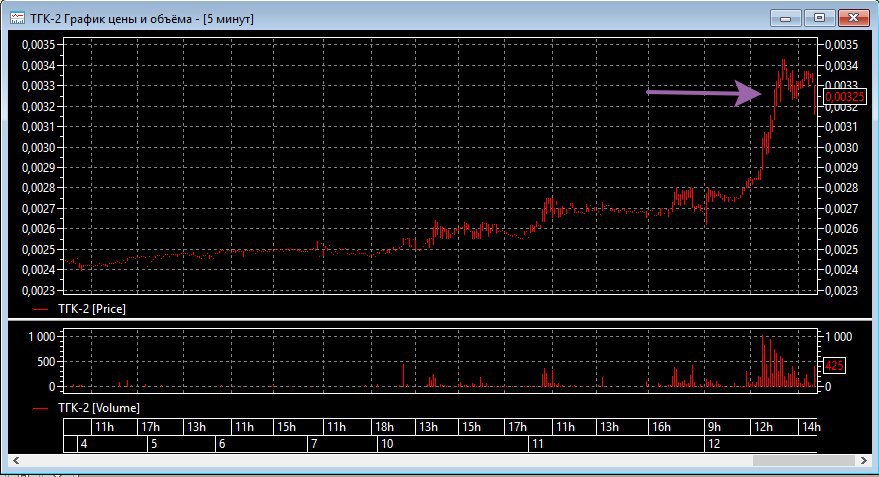879x477 pixels.
Task: Select the ТГК-2 [Price] legend label
Action: (92, 309)
